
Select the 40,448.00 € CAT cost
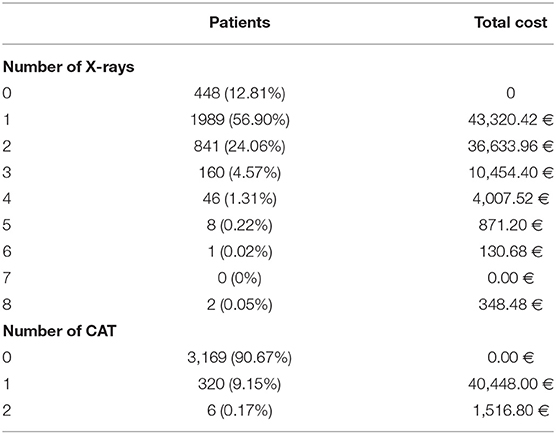click(x=511, y=384)
